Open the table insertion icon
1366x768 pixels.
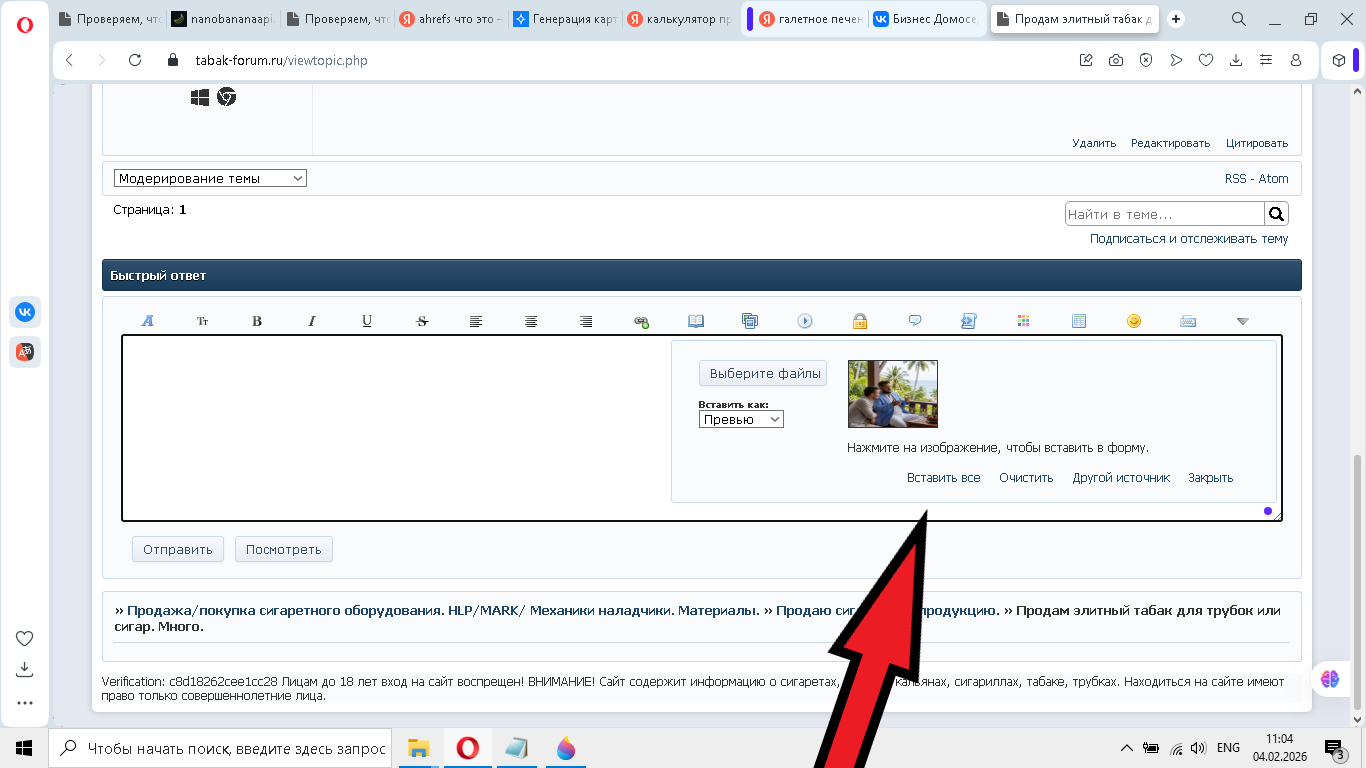pyautogui.click(x=1078, y=320)
